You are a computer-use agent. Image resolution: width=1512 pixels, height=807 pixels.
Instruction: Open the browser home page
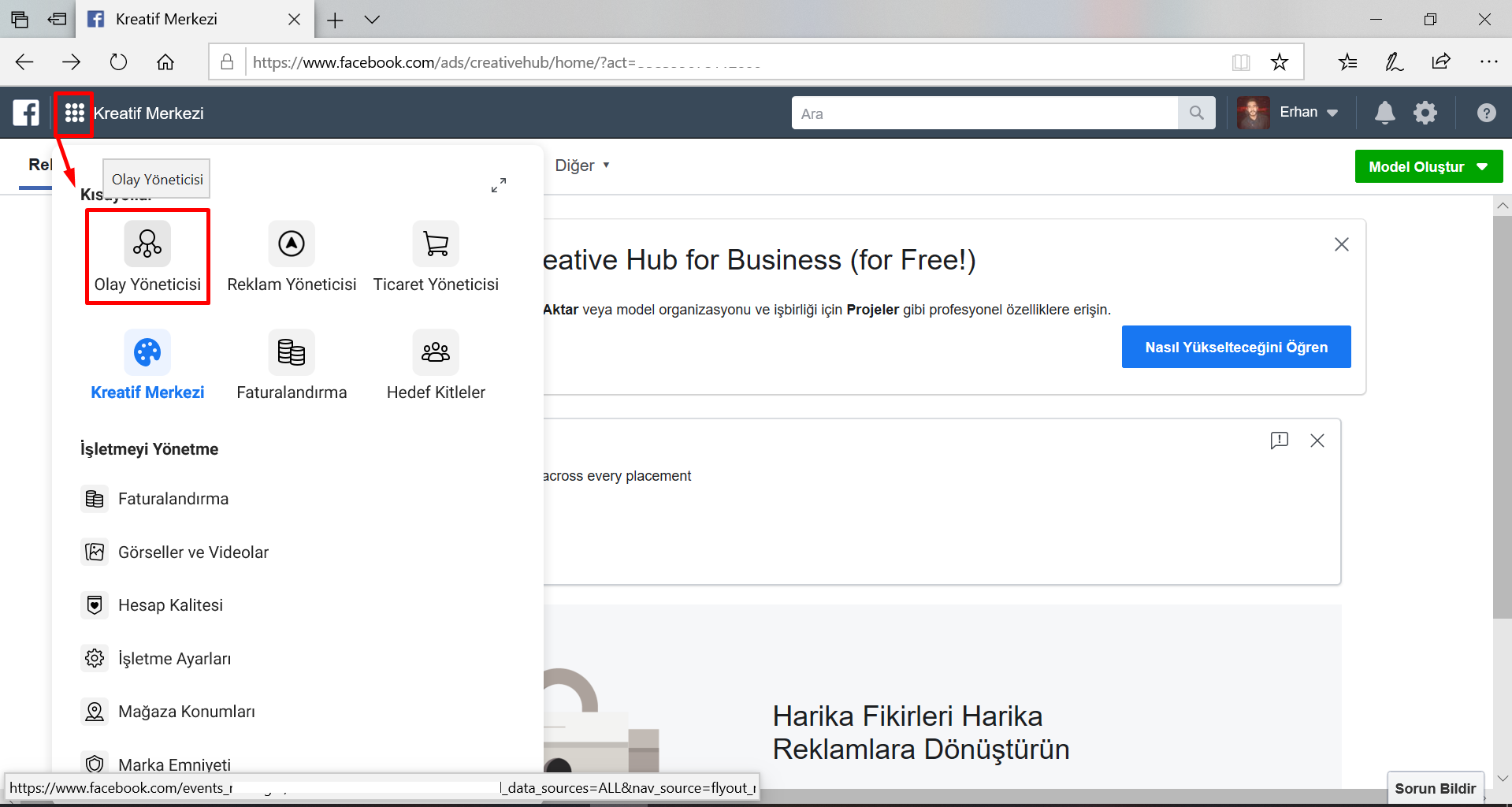coord(165,62)
